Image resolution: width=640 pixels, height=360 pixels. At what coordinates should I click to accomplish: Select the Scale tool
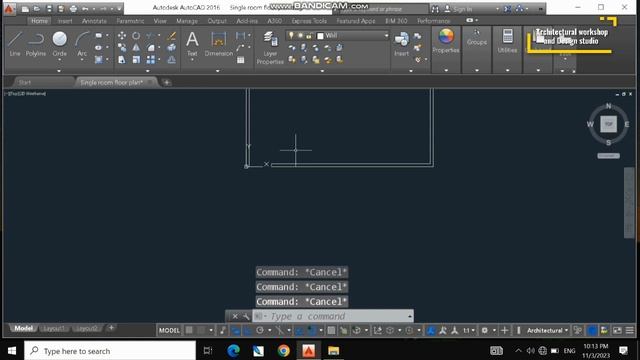click(x=136, y=60)
